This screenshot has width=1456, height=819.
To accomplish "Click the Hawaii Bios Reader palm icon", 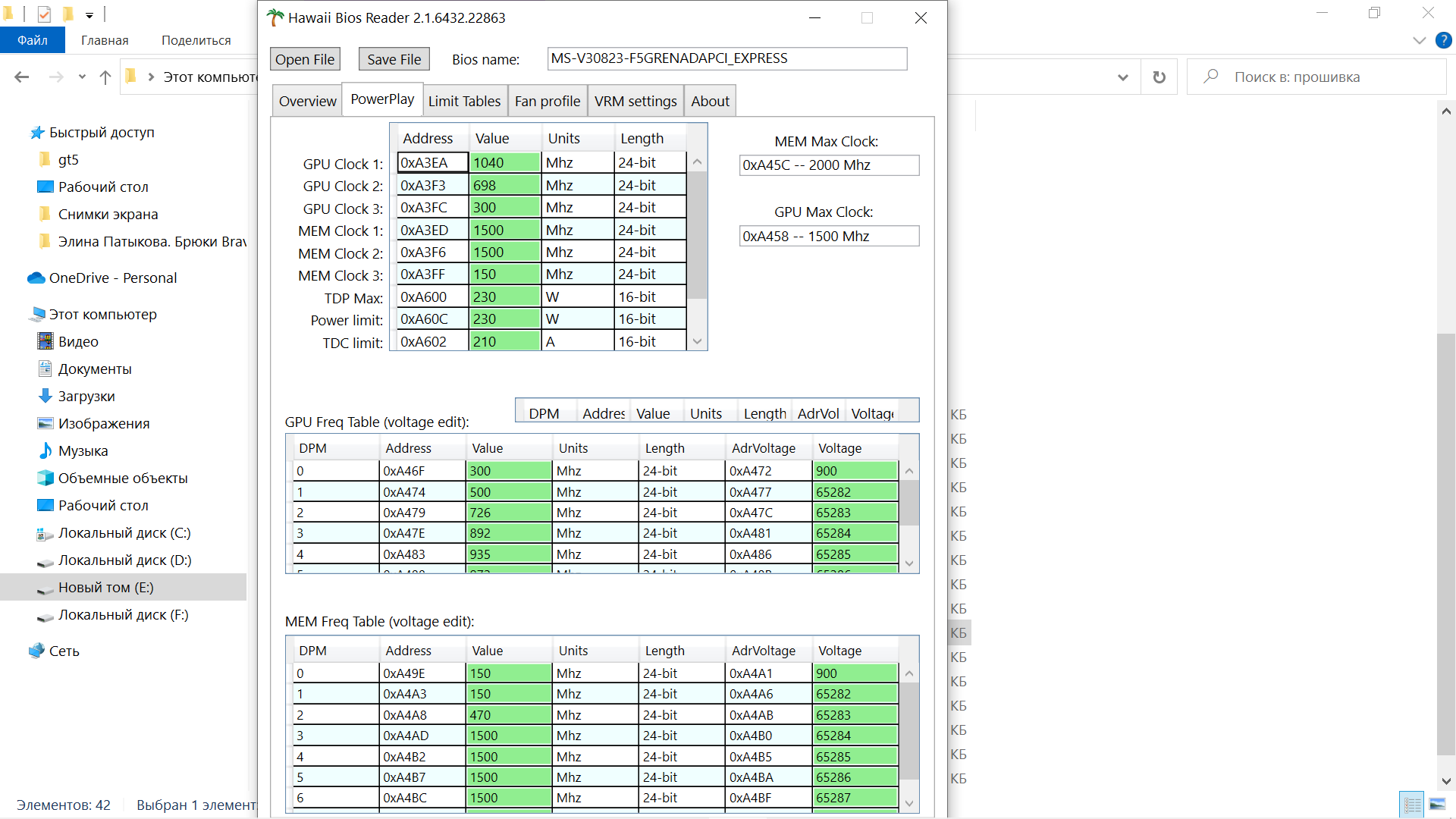I will (275, 17).
